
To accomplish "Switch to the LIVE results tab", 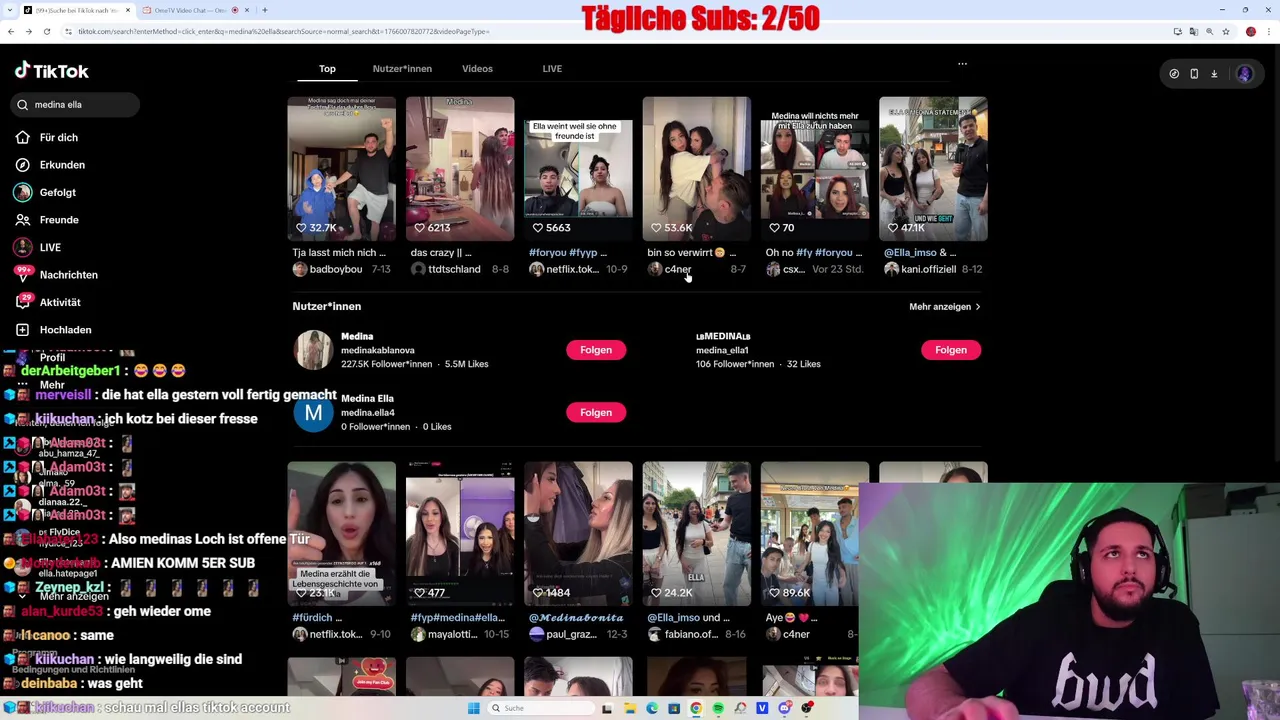I will click(x=552, y=68).
